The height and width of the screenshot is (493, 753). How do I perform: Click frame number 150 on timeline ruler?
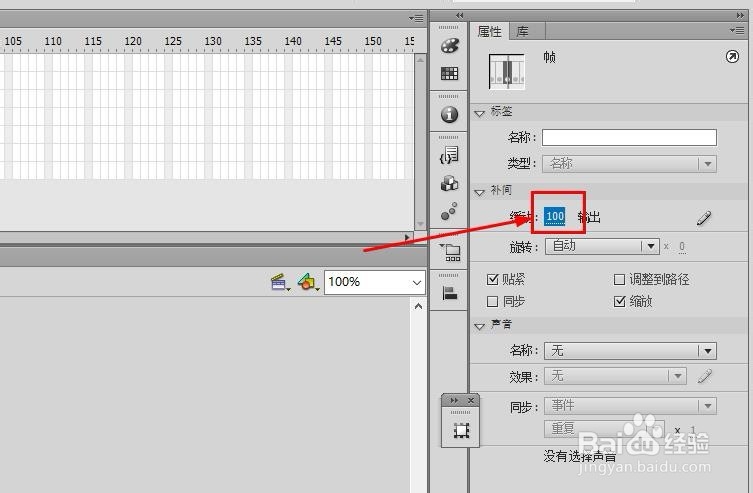click(373, 41)
